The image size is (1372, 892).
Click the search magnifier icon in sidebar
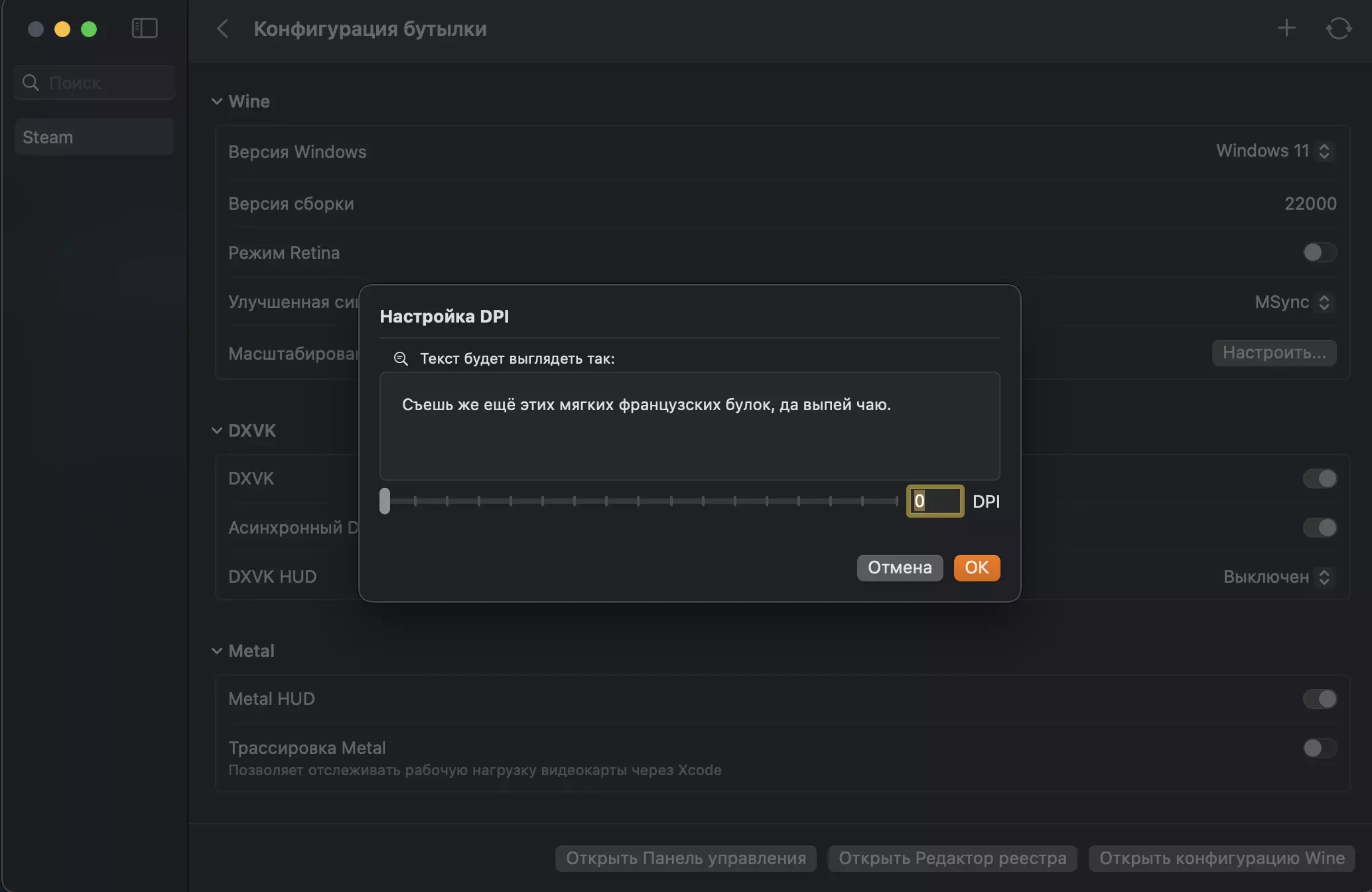(31, 82)
